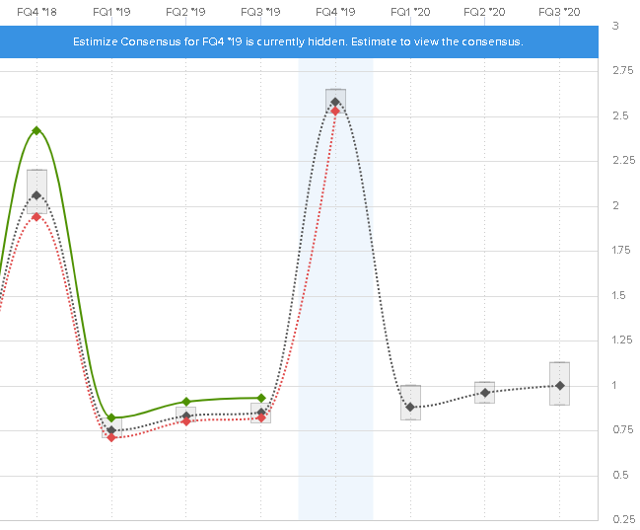Click the 2.5 y-axis value
This screenshot has height=530, width=640.
(x=620, y=116)
